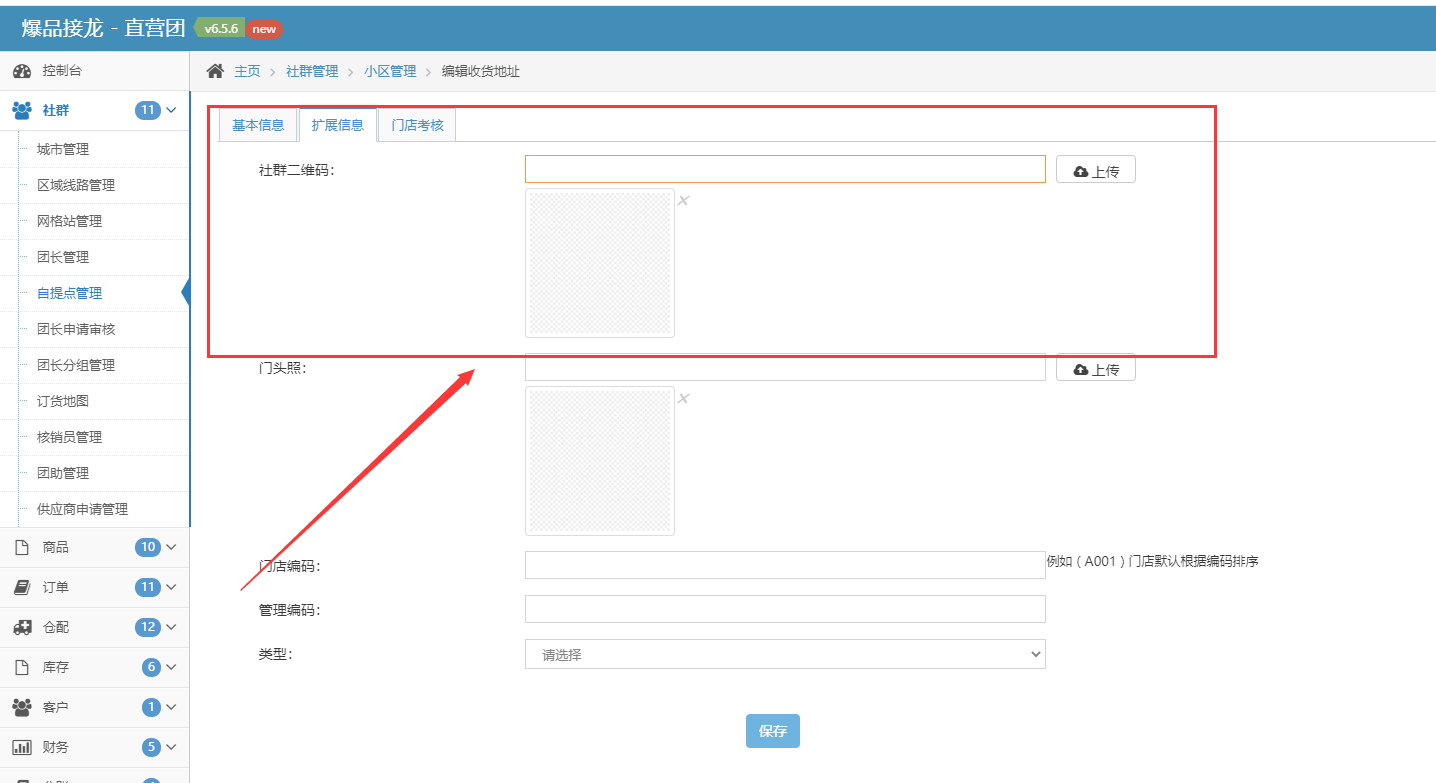This screenshot has height=783, width=1436.
Task: Expand the 仓配 menu chevron
Action: 171,627
